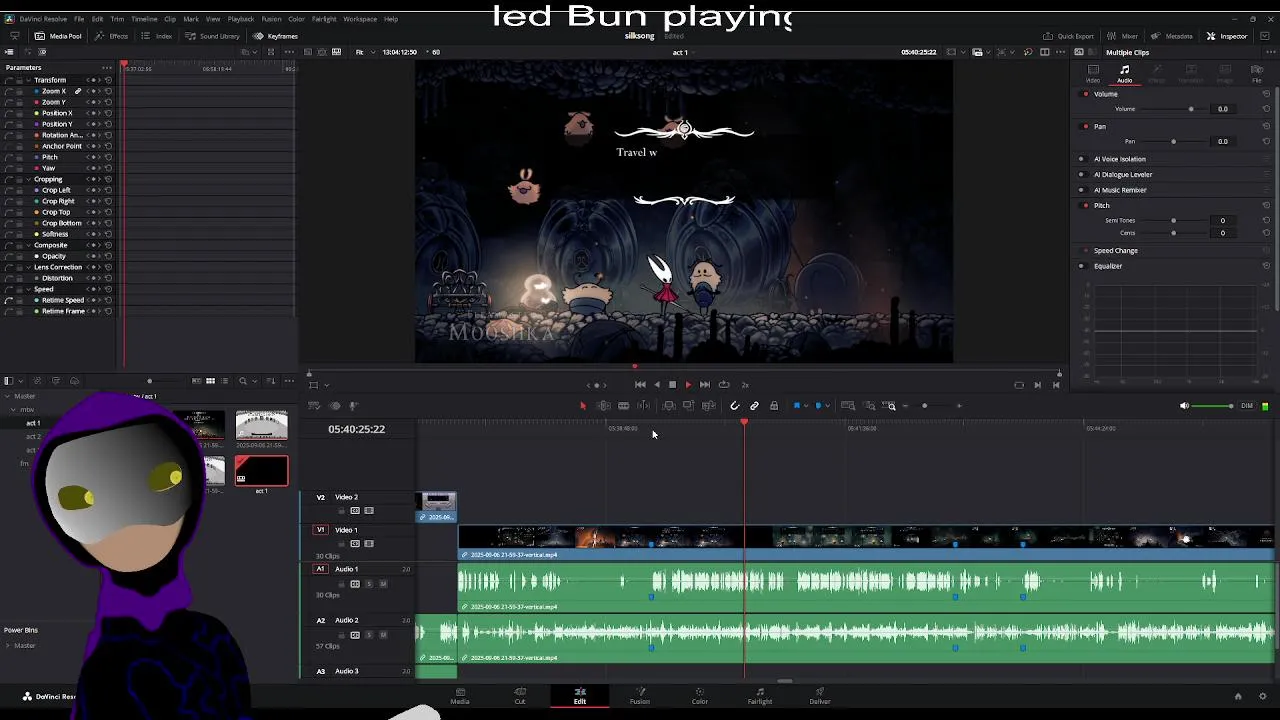Click the Quick Export button
The width and height of the screenshot is (1280, 720).
1069,36
